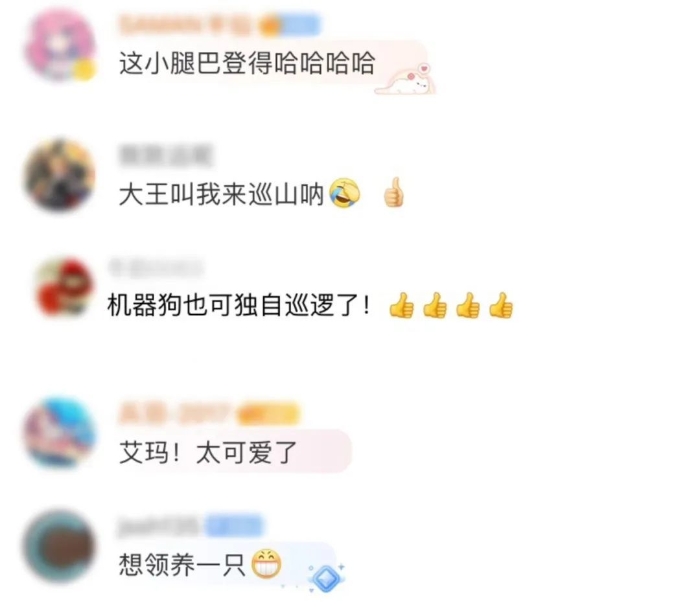700x607 pixels.
Task: Select the comment 这小腿巴登得哈哈哈哈
Action: (247, 63)
